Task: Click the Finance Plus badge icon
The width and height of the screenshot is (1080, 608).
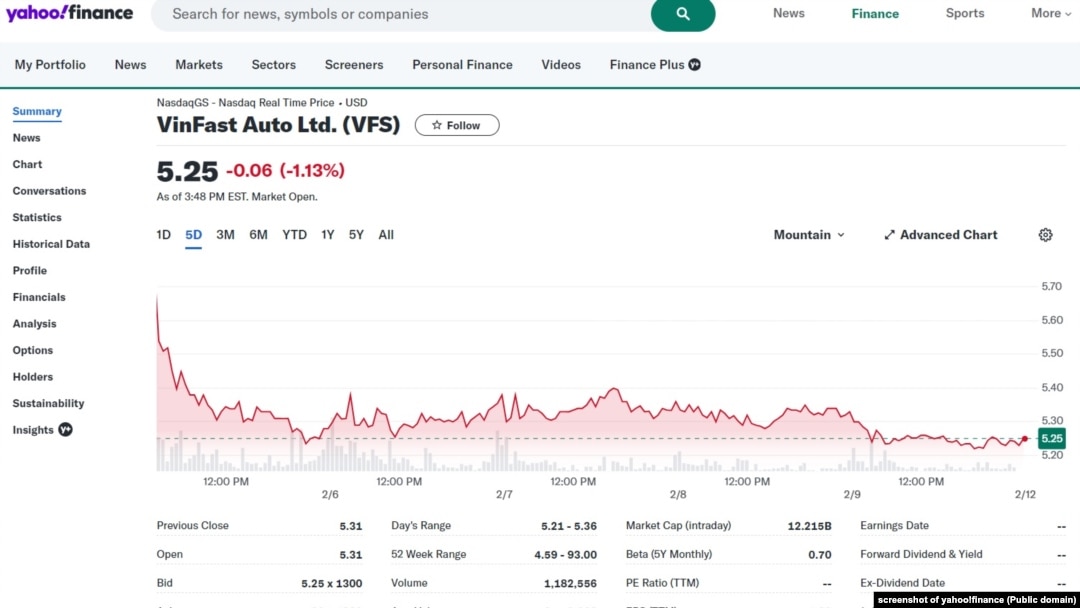Action: tap(694, 65)
